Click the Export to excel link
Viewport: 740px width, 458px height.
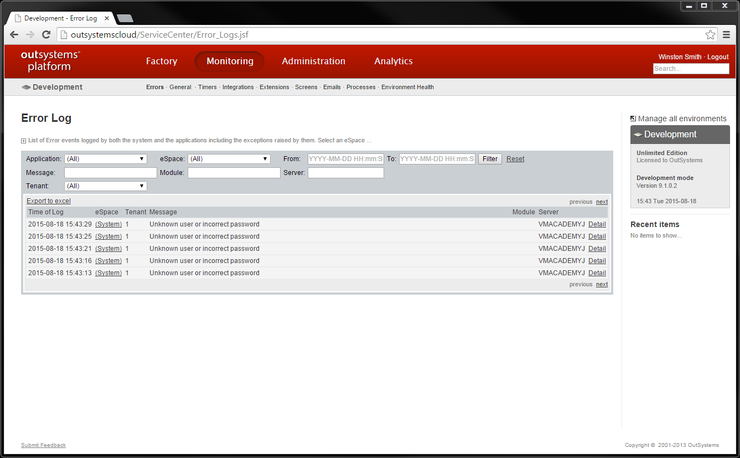(48, 201)
